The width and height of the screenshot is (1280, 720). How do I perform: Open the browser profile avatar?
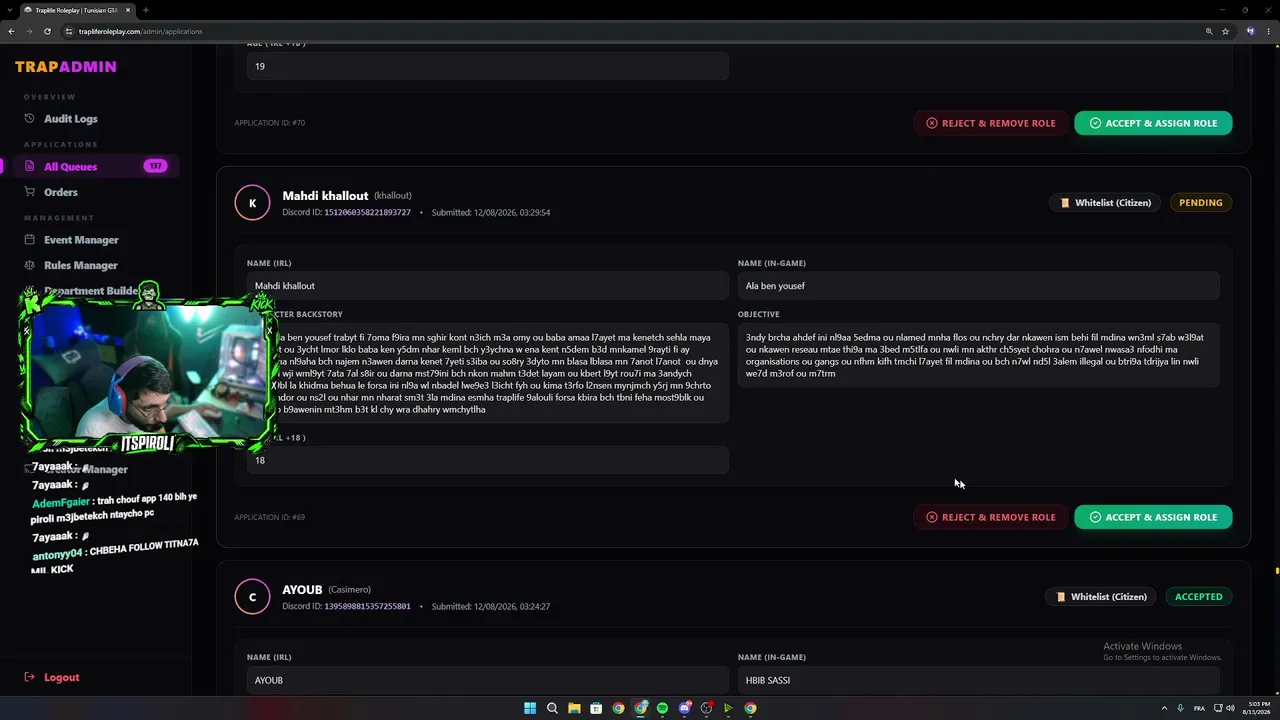pyautogui.click(x=1250, y=31)
